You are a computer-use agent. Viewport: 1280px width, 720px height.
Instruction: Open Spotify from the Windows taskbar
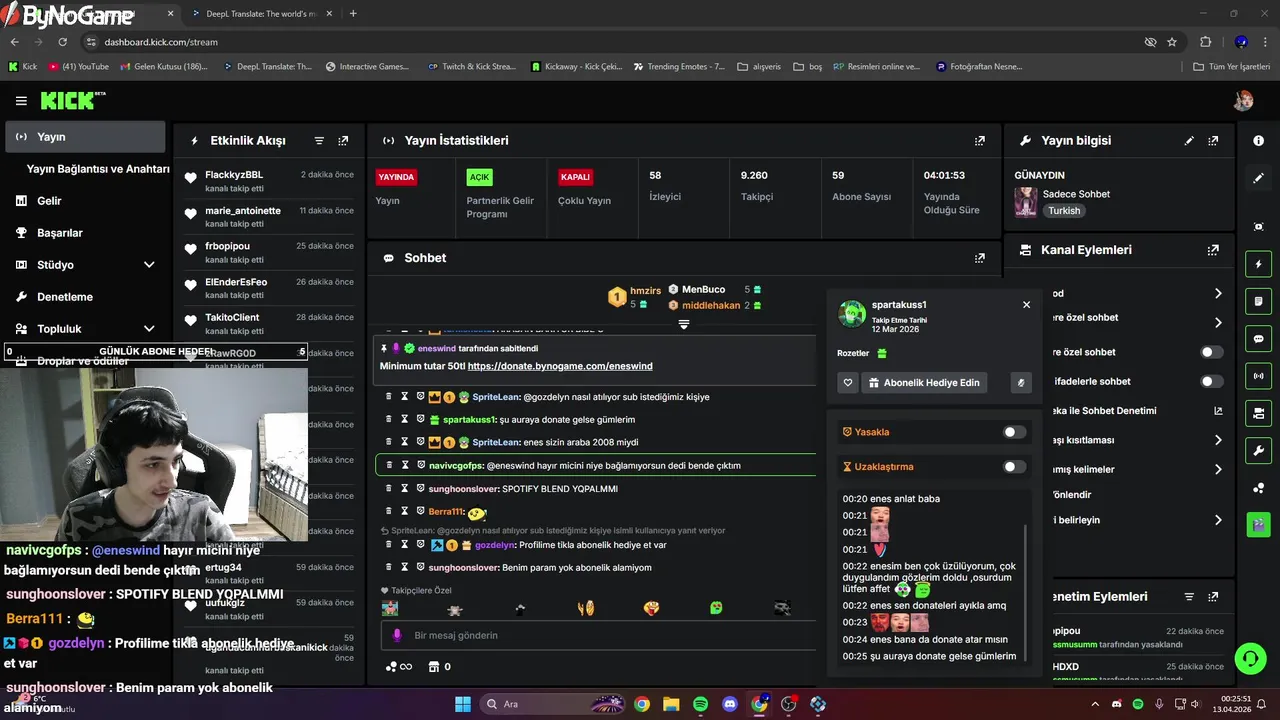coord(700,704)
